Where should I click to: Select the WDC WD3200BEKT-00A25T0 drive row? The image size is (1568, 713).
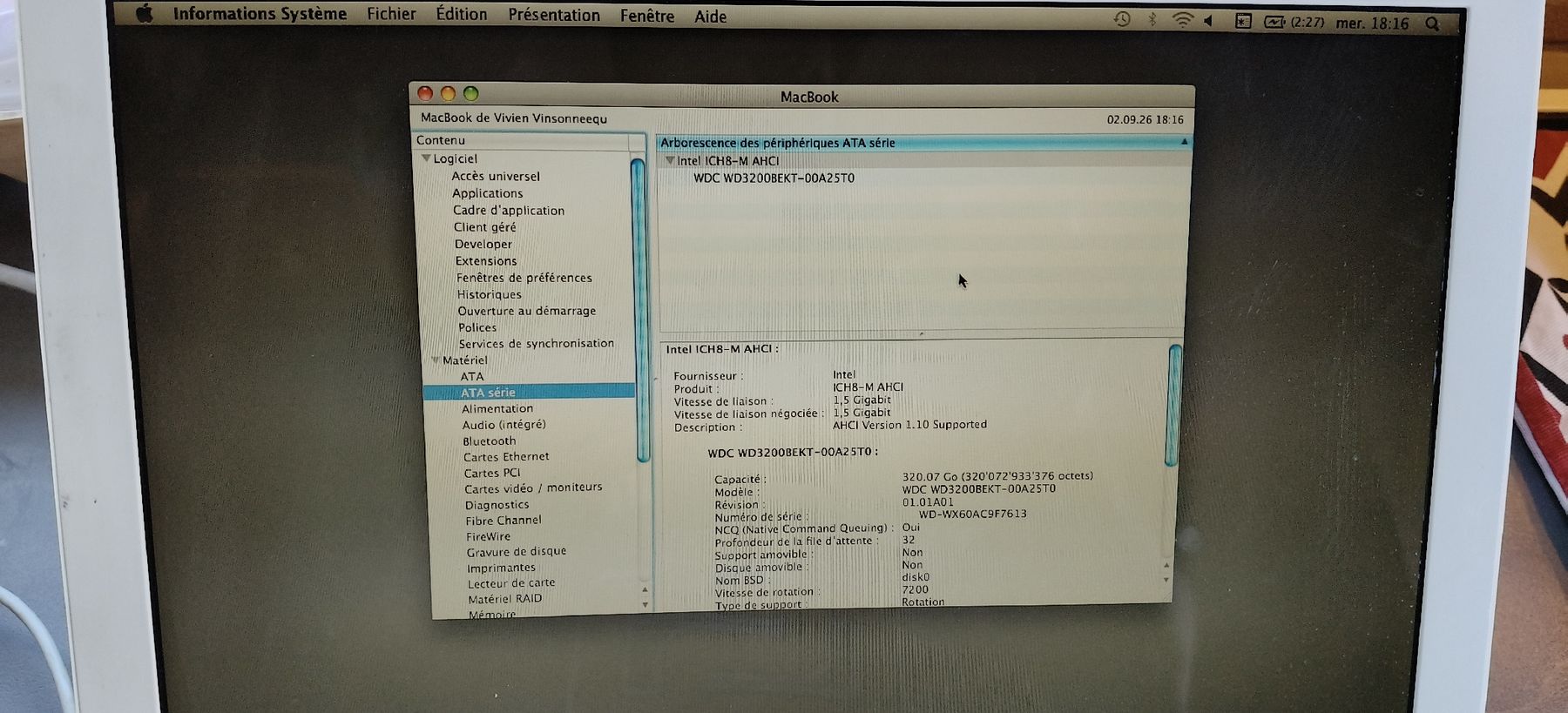(774, 178)
